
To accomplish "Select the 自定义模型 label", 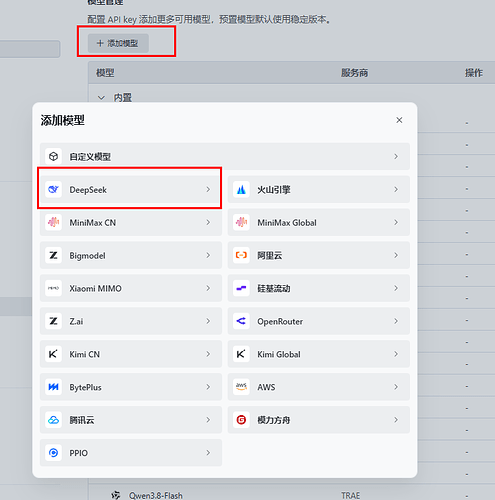I will (90, 157).
